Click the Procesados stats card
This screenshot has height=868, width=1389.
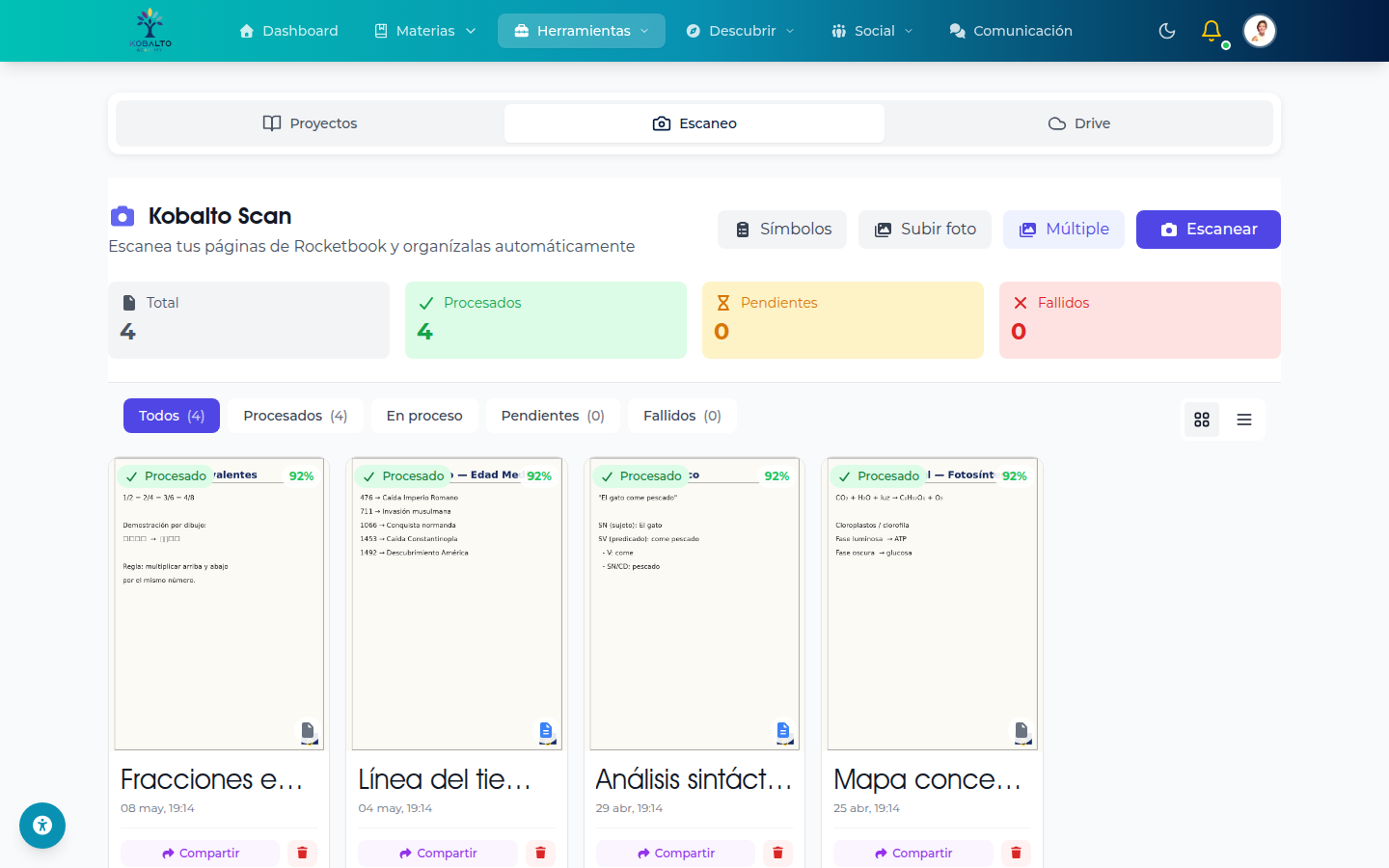click(x=546, y=320)
